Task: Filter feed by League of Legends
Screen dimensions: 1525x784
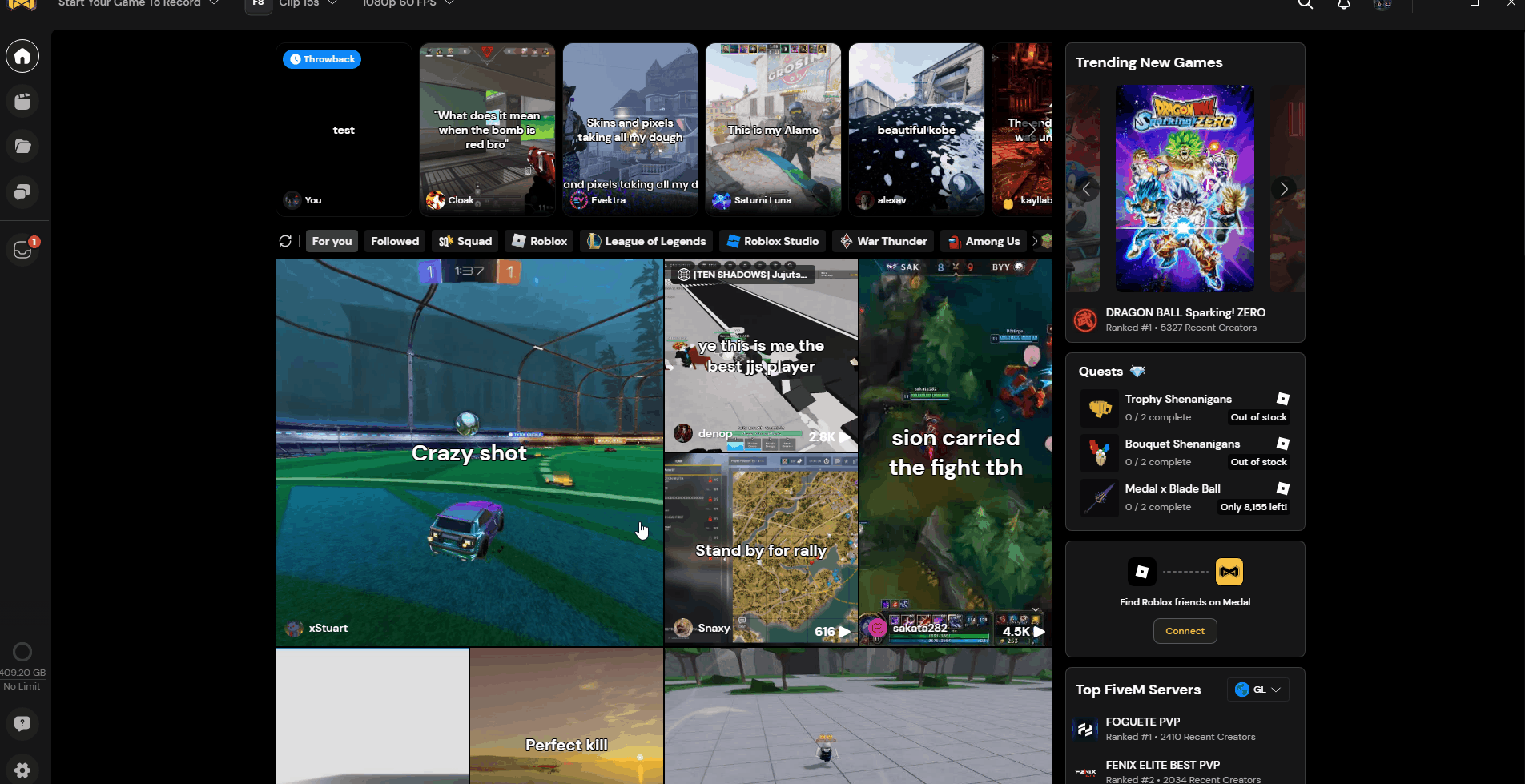Action: pyautogui.click(x=646, y=241)
